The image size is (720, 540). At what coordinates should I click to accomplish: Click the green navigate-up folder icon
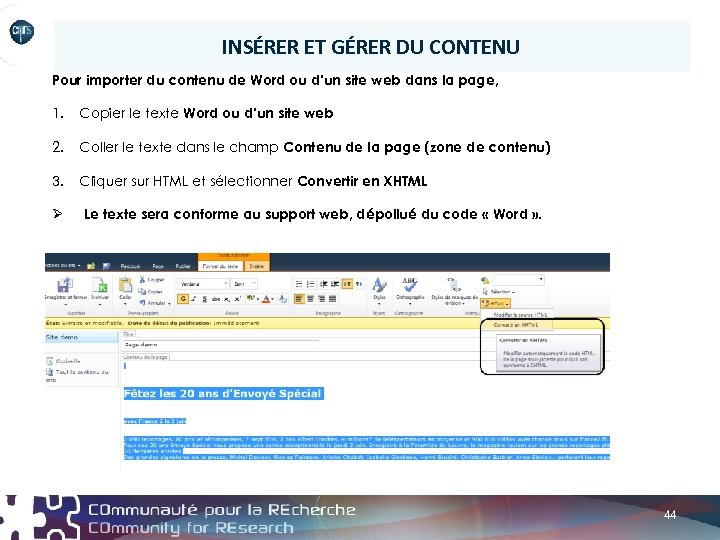(91, 266)
